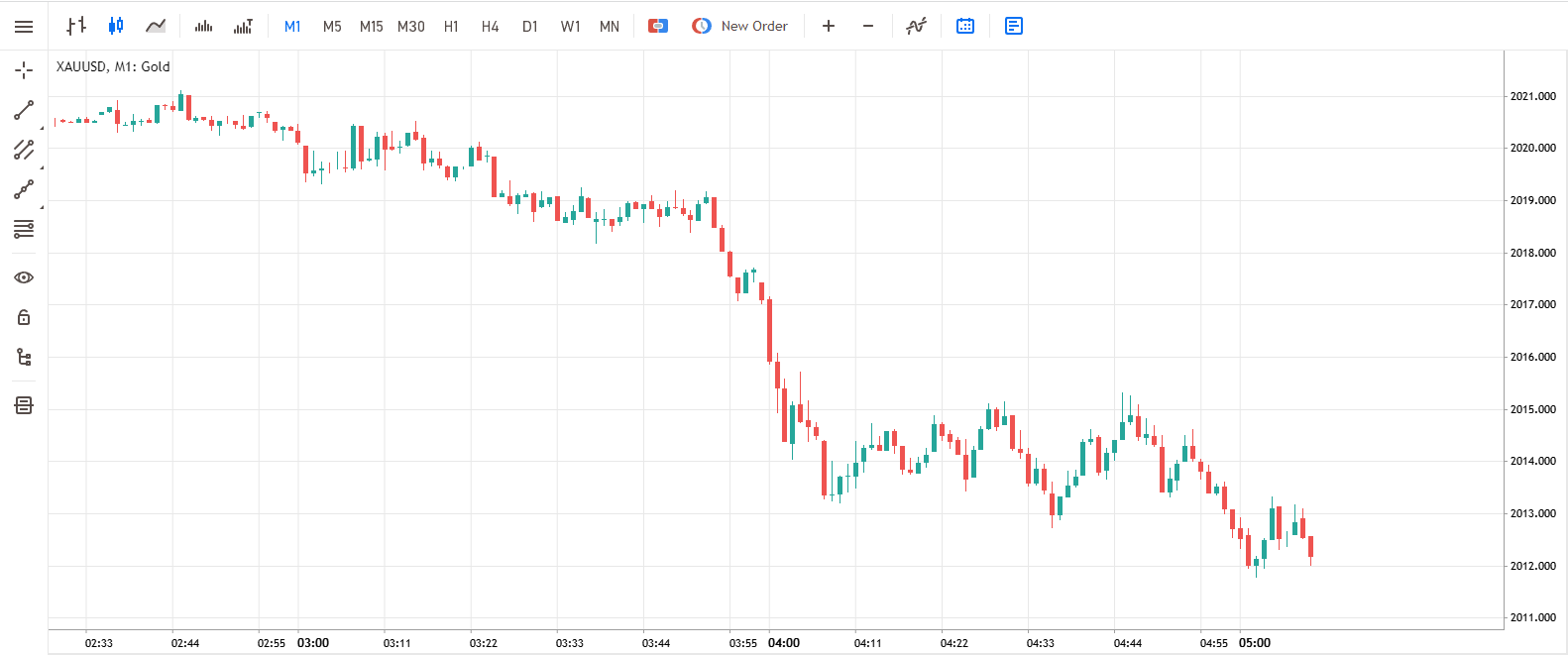Image resolution: width=1568 pixels, height=655 pixels.
Task: Toggle one-click trading panel icon
Action: (658, 26)
